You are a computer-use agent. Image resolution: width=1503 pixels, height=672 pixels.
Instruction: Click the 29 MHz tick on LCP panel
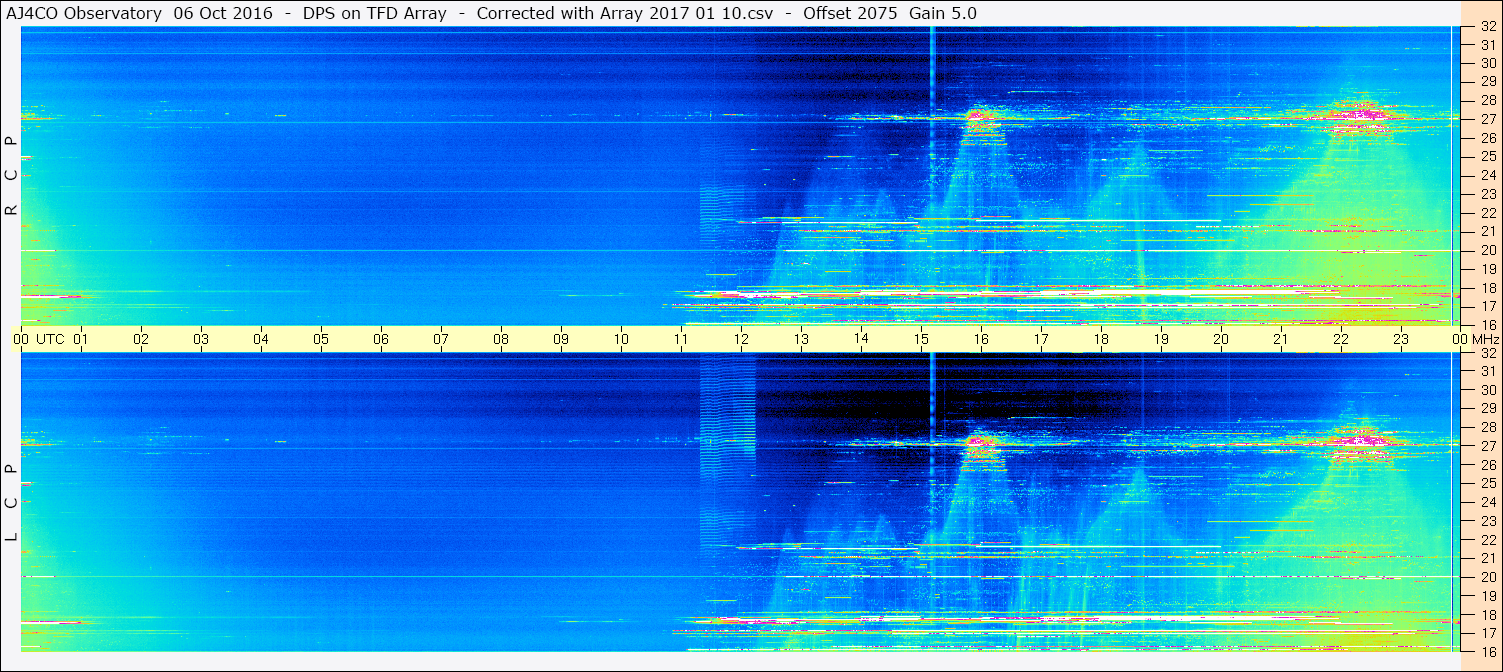tap(1487, 409)
